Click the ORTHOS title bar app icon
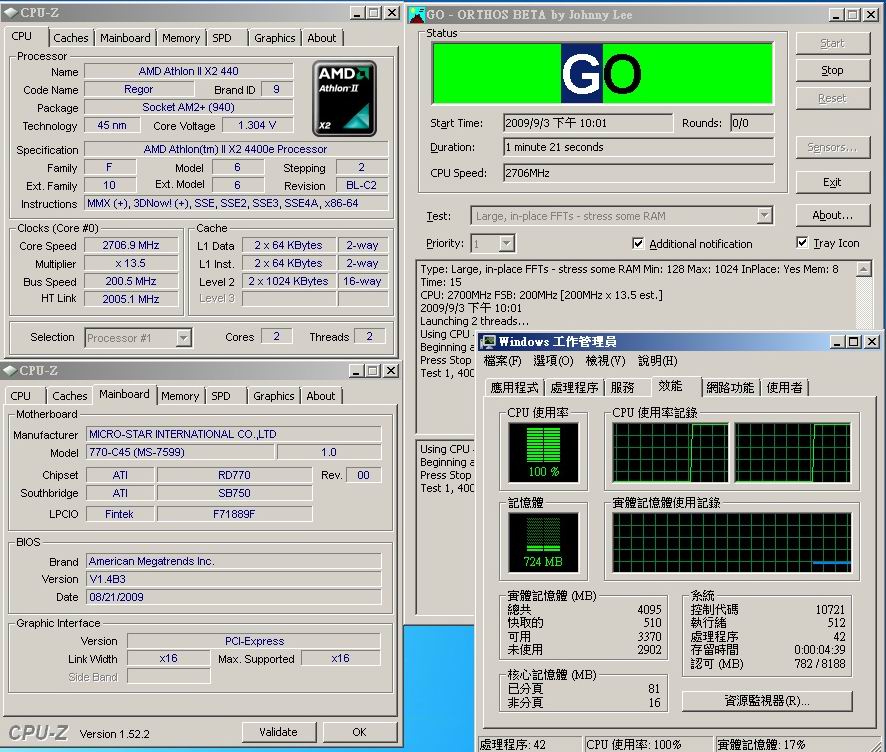Image resolution: width=886 pixels, height=752 pixels. pyautogui.click(x=417, y=15)
